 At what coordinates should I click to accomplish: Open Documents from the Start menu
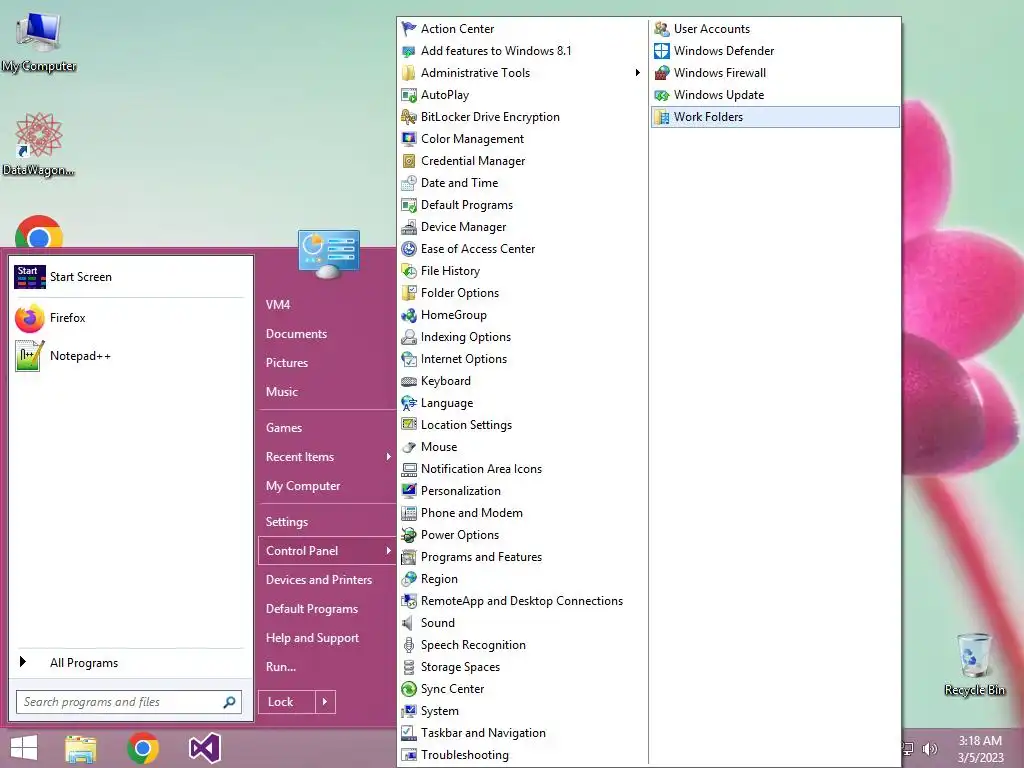click(327, 334)
